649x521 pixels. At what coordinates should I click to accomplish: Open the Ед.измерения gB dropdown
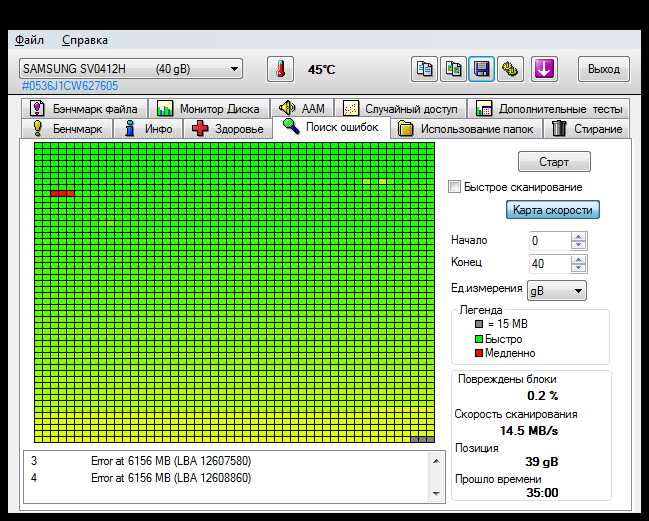(556, 291)
